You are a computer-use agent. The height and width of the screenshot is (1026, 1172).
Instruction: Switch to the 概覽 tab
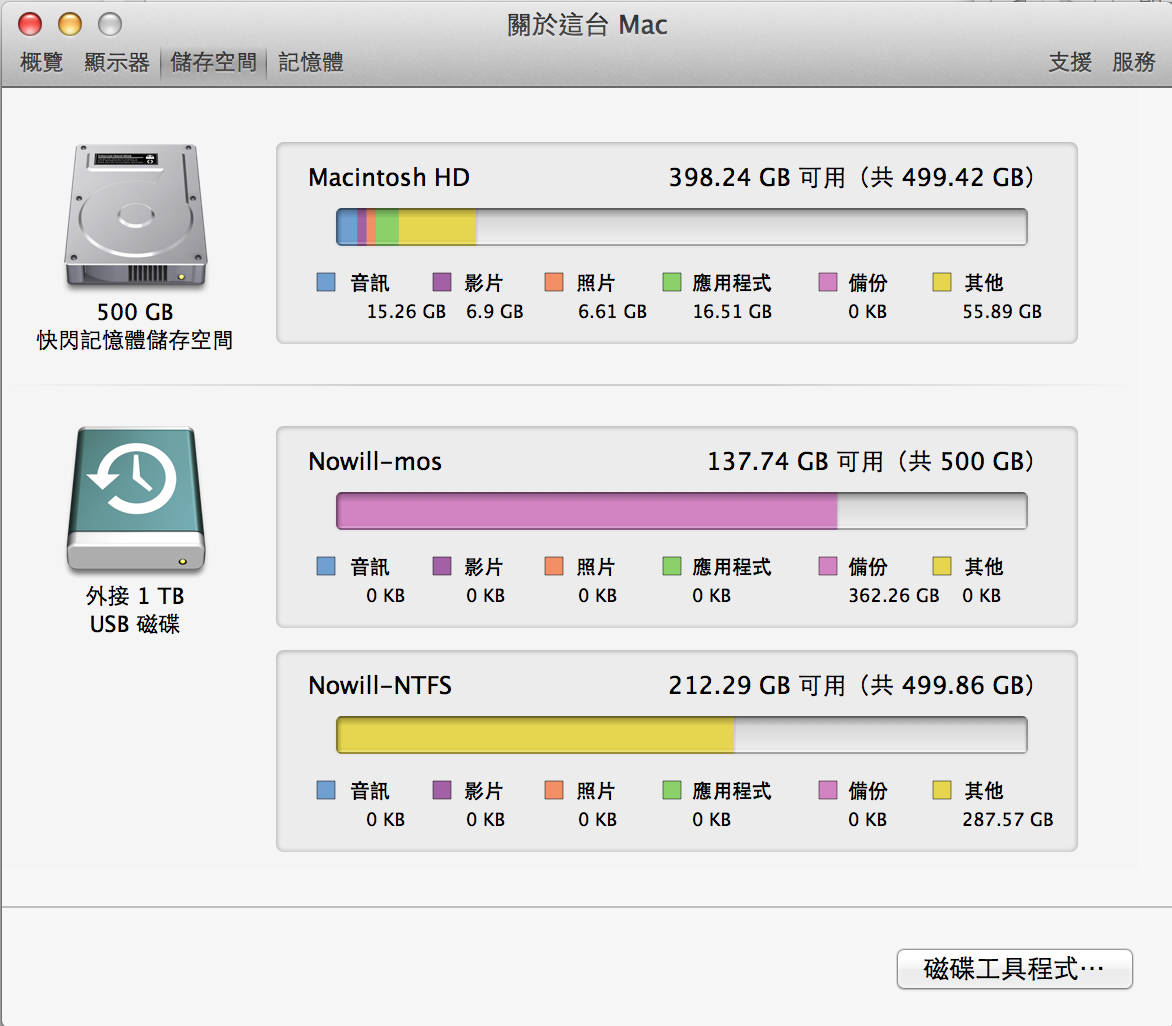(x=42, y=62)
